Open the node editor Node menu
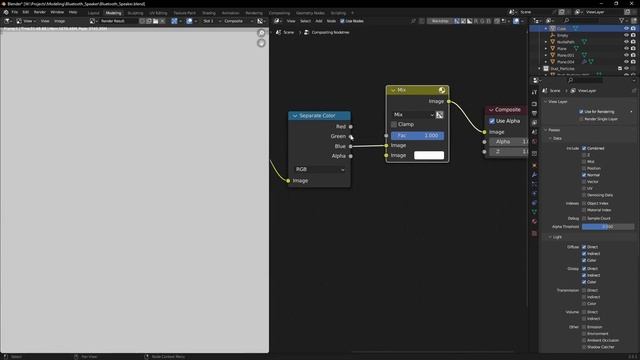This screenshot has width=640, height=360. click(x=331, y=21)
